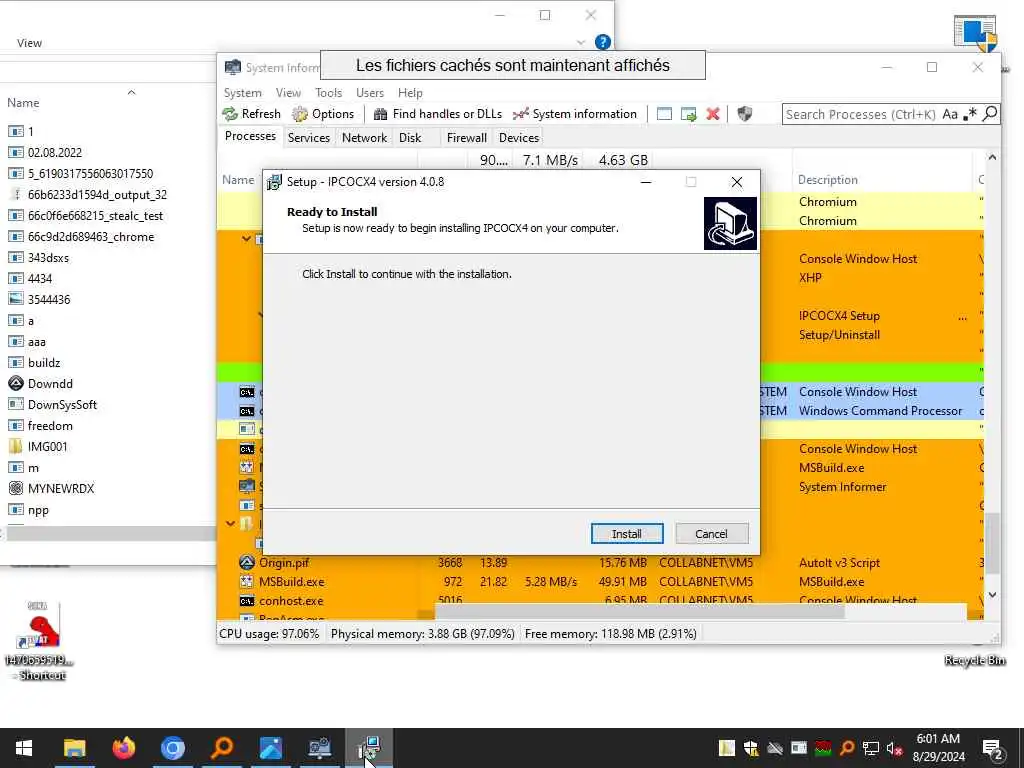Viewport: 1024px width, 768px height.
Task: Click Cancel in the IPCOCX4 setup
Action: tap(711, 534)
